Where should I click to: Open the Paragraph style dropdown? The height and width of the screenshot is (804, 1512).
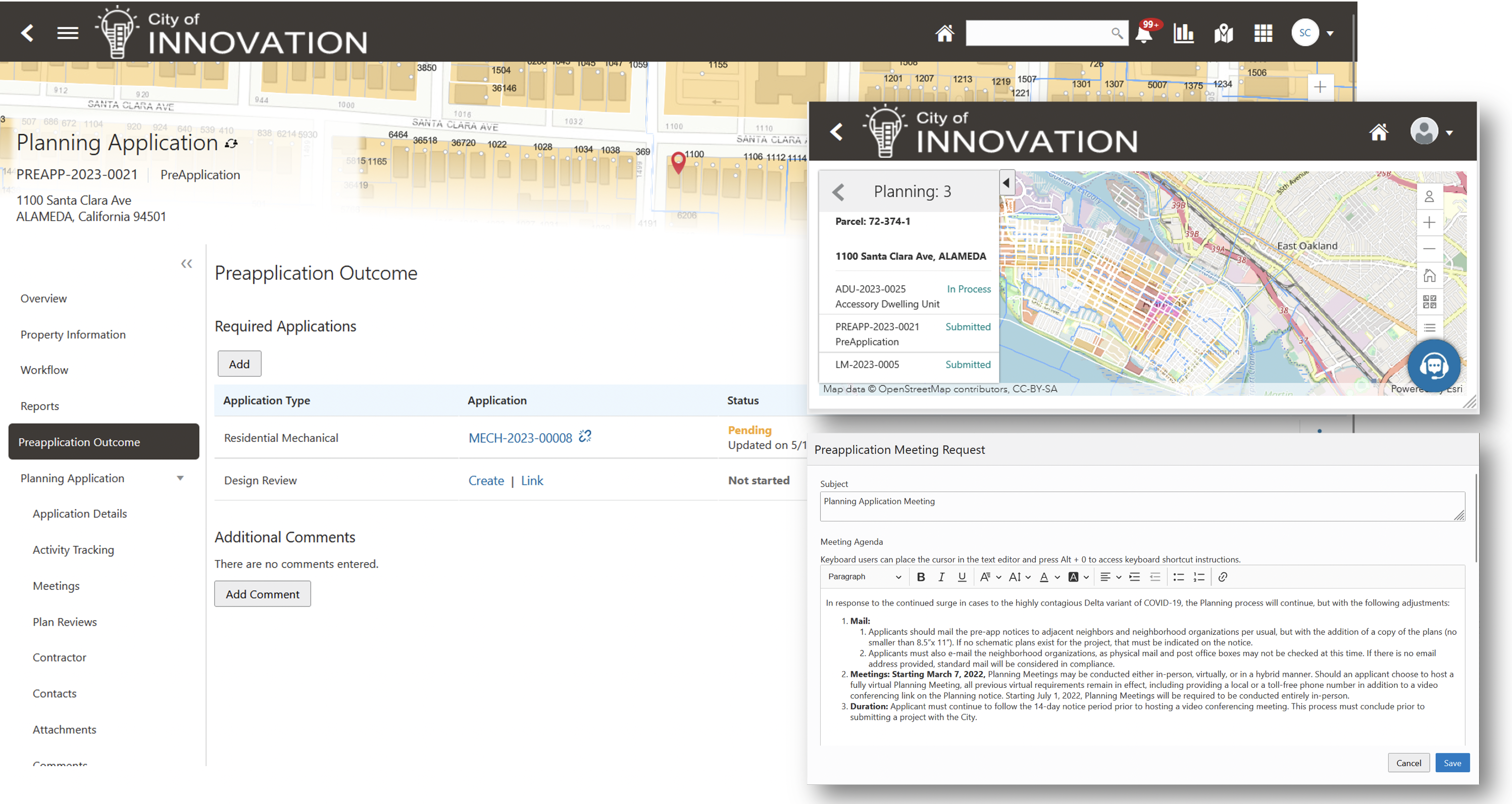click(864, 577)
